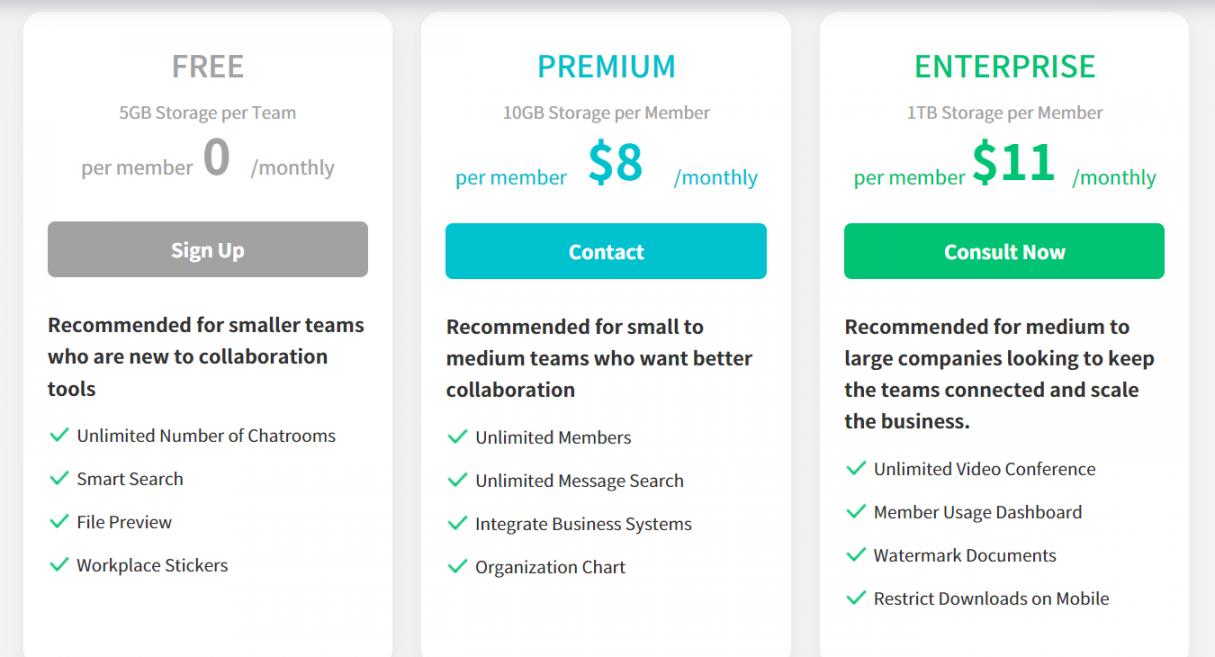Click checkmark for Restrict Downloads on Mobile

[x=856, y=598]
